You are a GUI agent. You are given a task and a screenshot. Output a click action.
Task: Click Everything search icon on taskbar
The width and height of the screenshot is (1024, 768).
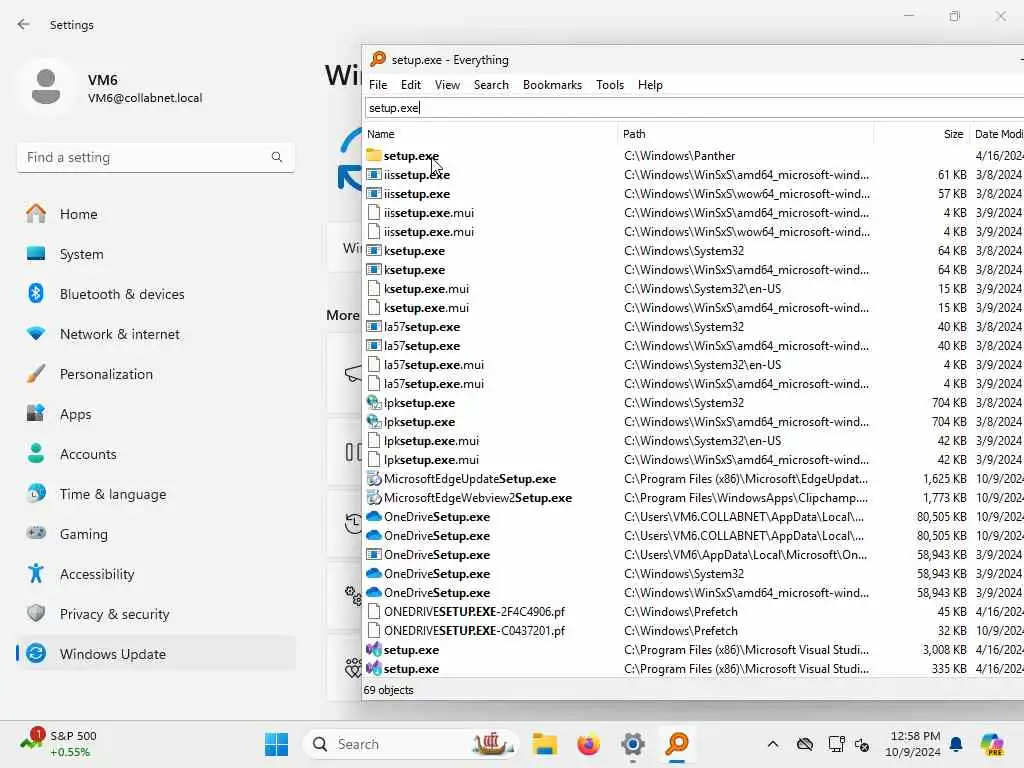677,744
